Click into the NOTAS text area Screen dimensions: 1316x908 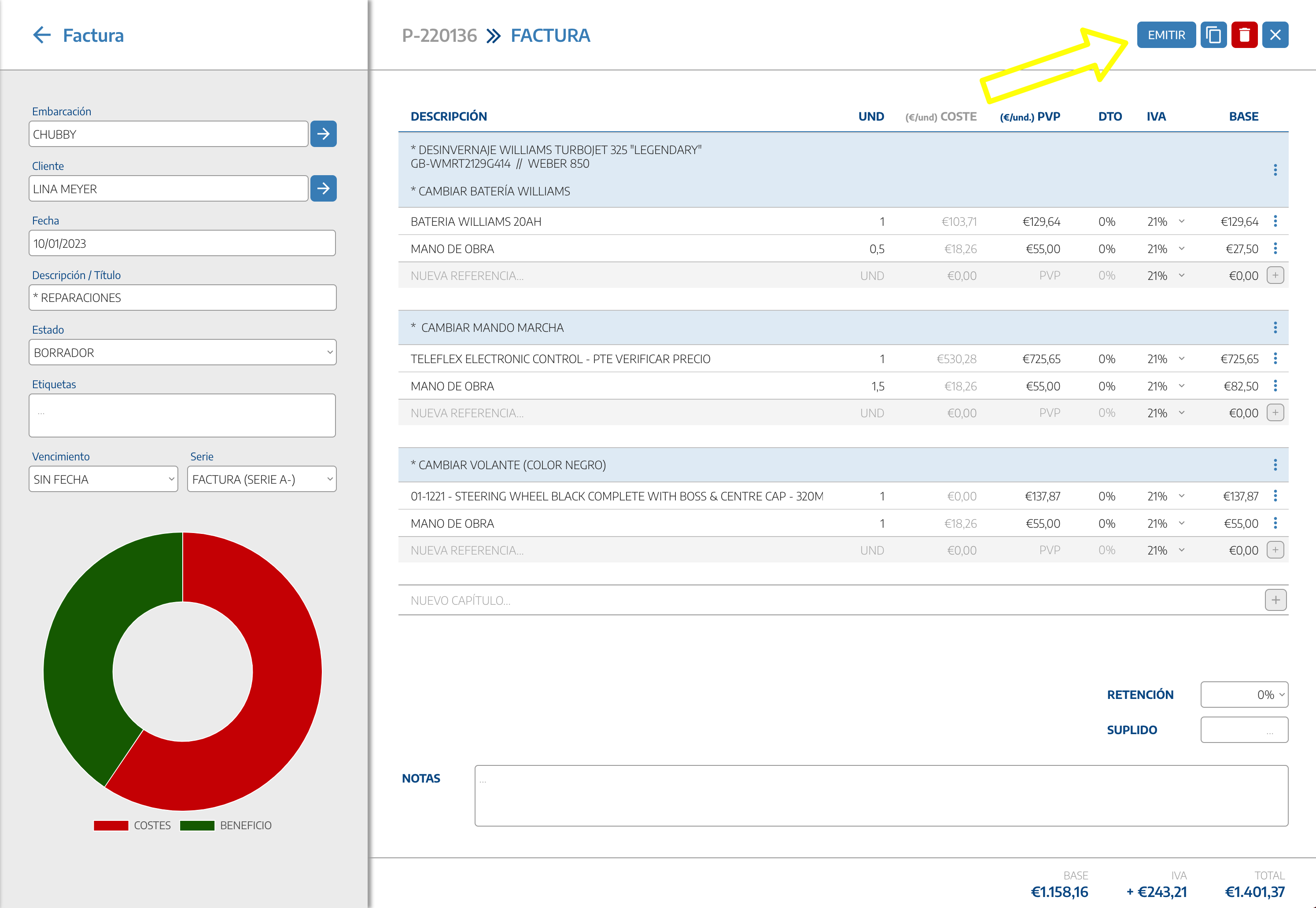(881, 795)
